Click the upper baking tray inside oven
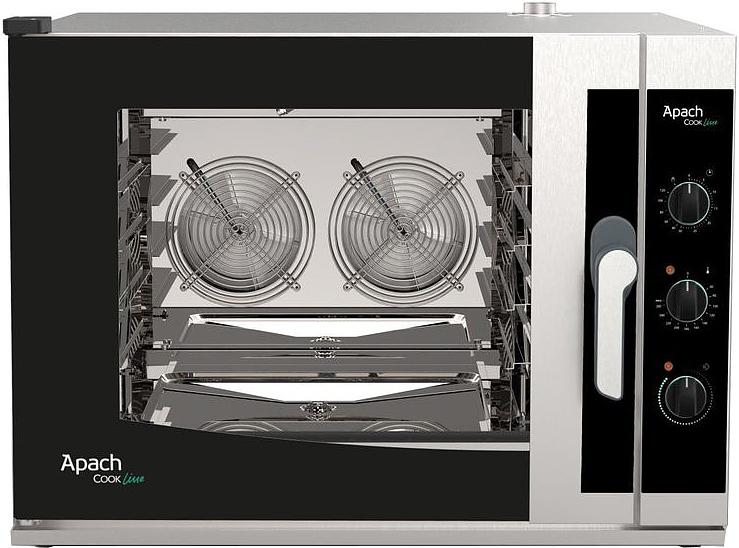This screenshot has height=548, width=739. coord(326,329)
